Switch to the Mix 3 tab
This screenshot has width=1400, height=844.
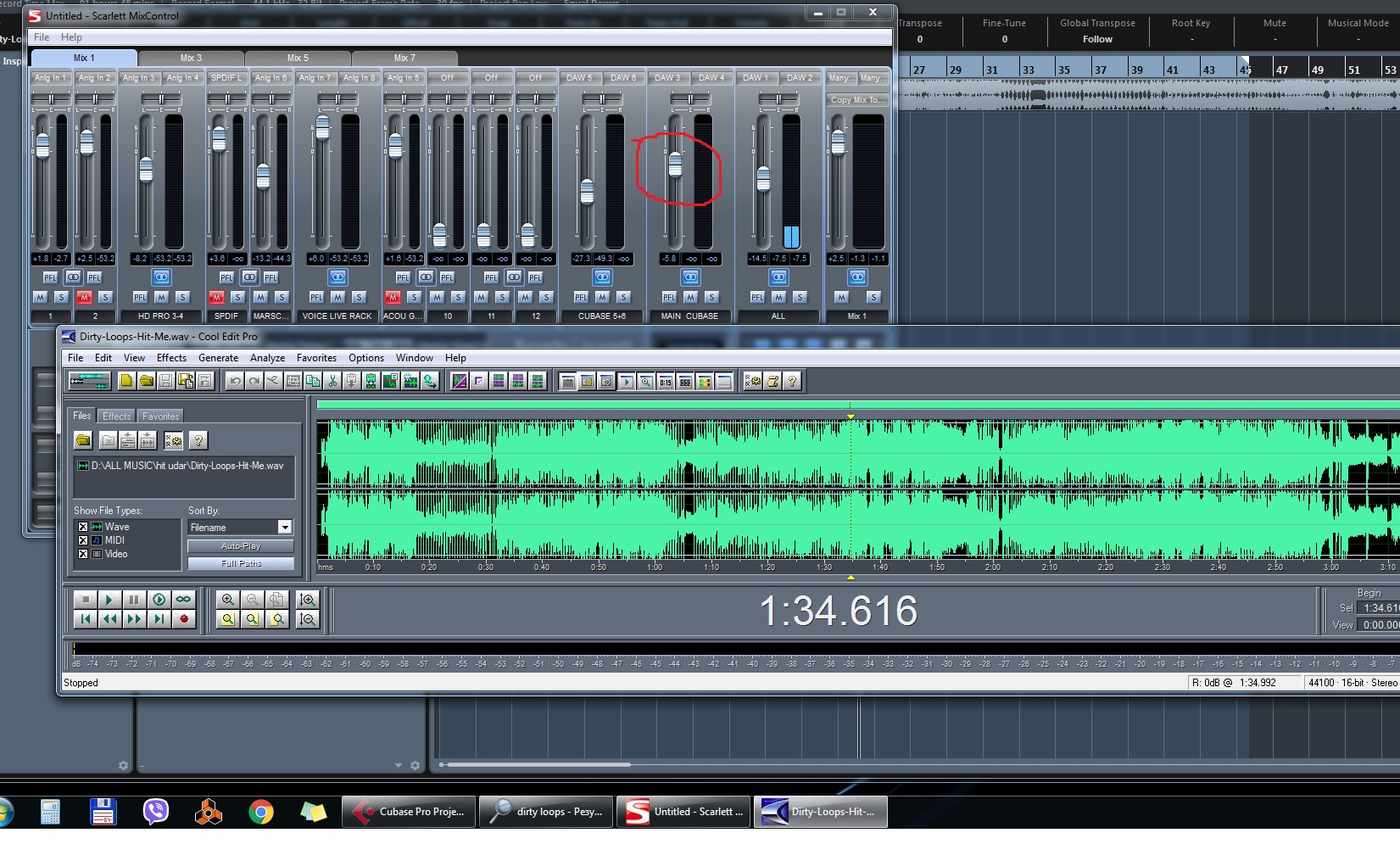click(192, 58)
